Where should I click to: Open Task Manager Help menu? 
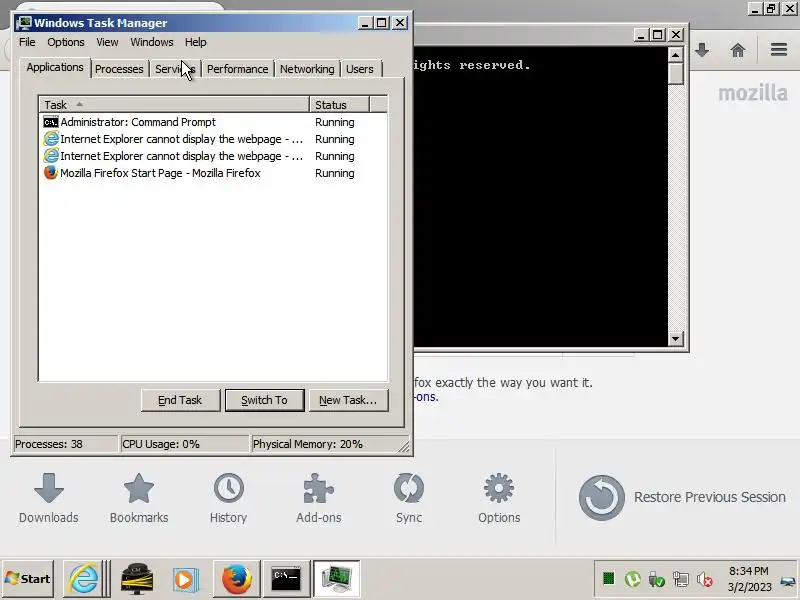(195, 42)
